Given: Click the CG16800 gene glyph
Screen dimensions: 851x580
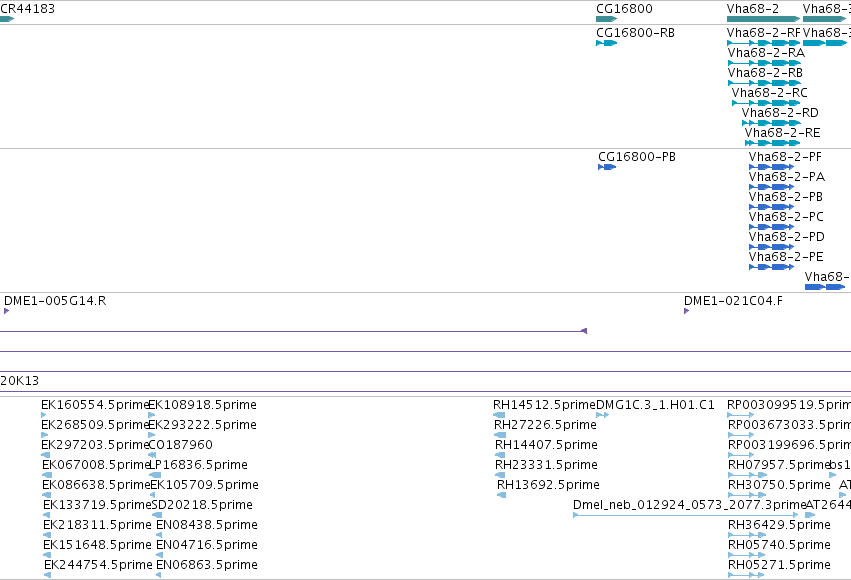Looking at the screenshot, I should tap(607, 19).
